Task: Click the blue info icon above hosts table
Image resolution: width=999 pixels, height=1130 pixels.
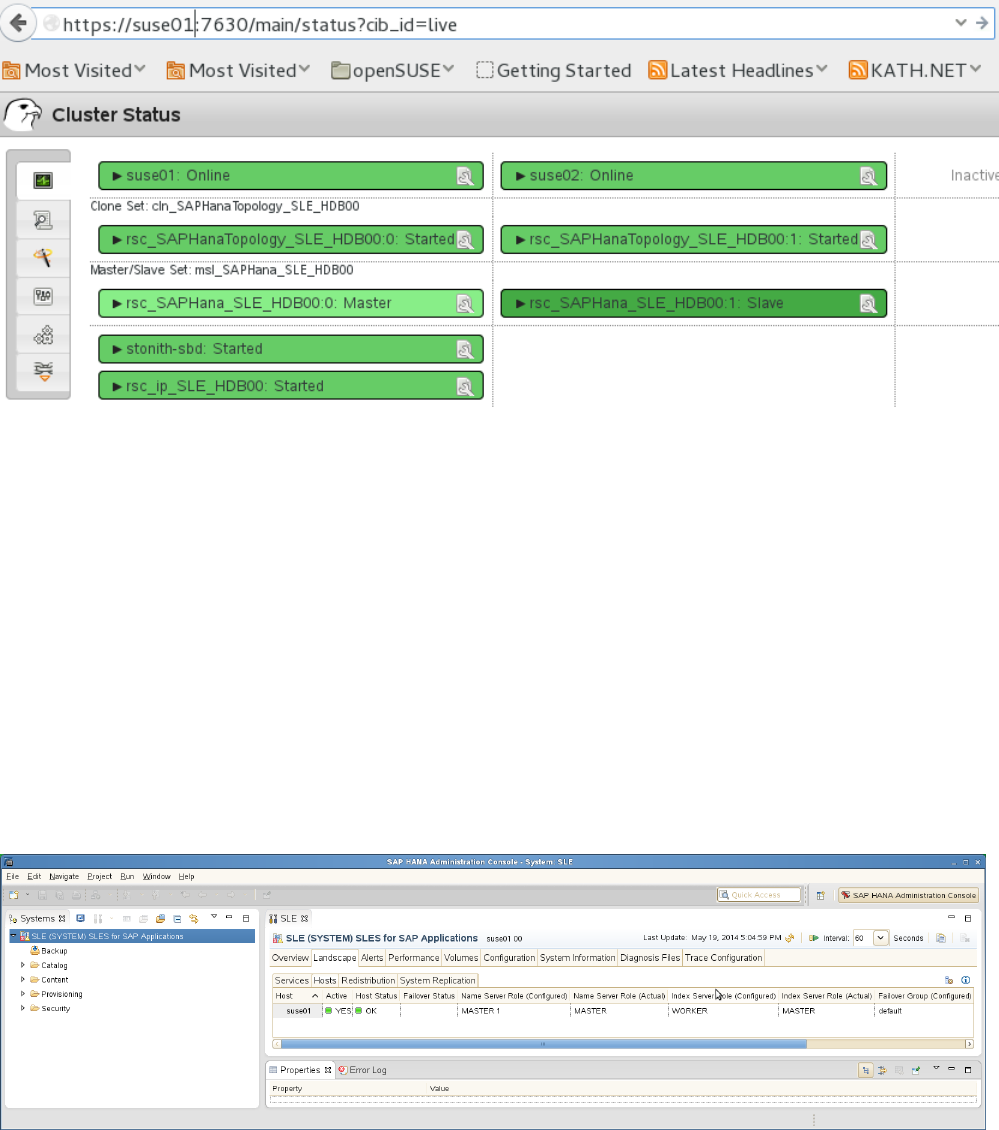Action: pyautogui.click(x=966, y=980)
